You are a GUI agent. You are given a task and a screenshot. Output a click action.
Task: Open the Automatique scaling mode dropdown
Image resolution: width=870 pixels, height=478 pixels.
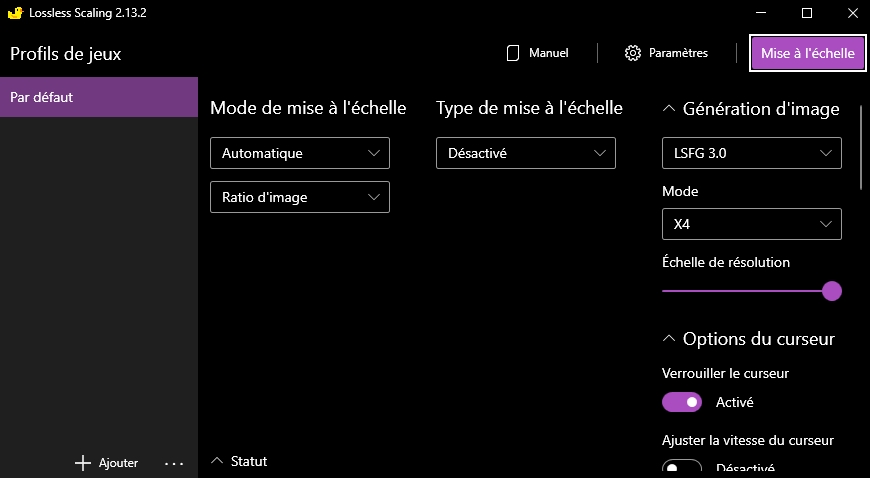pos(299,153)
